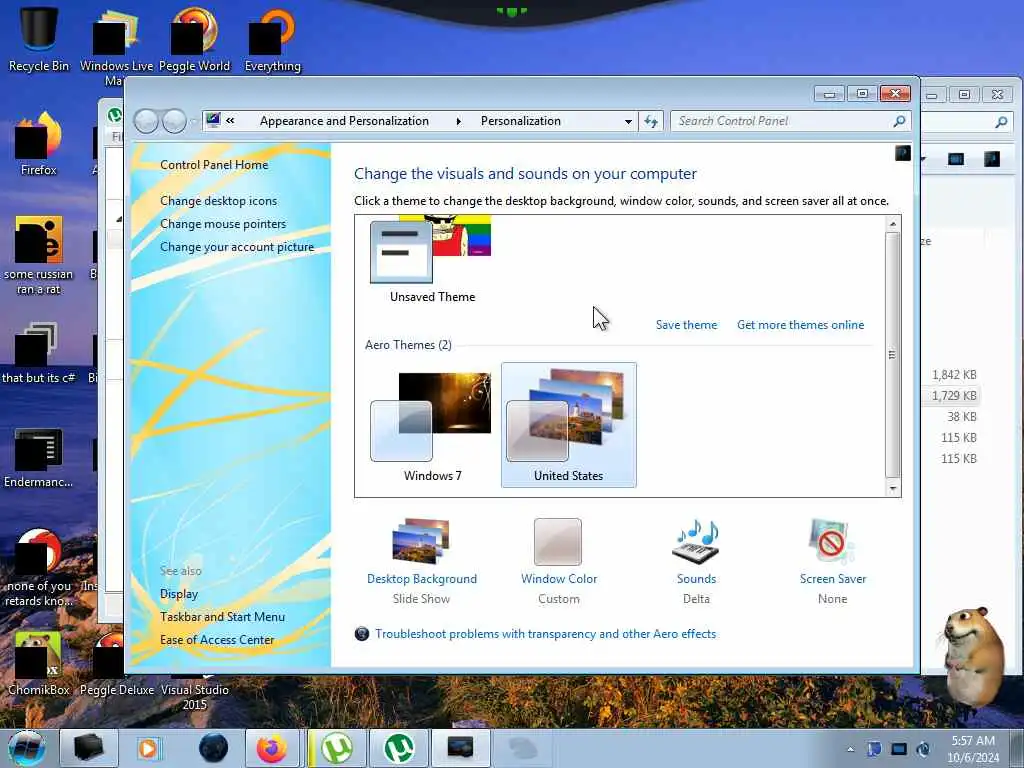Switch to second uTorrent taskbar button
The width and height of the screenshot is (1024, 768).
(x=398, y=748)
